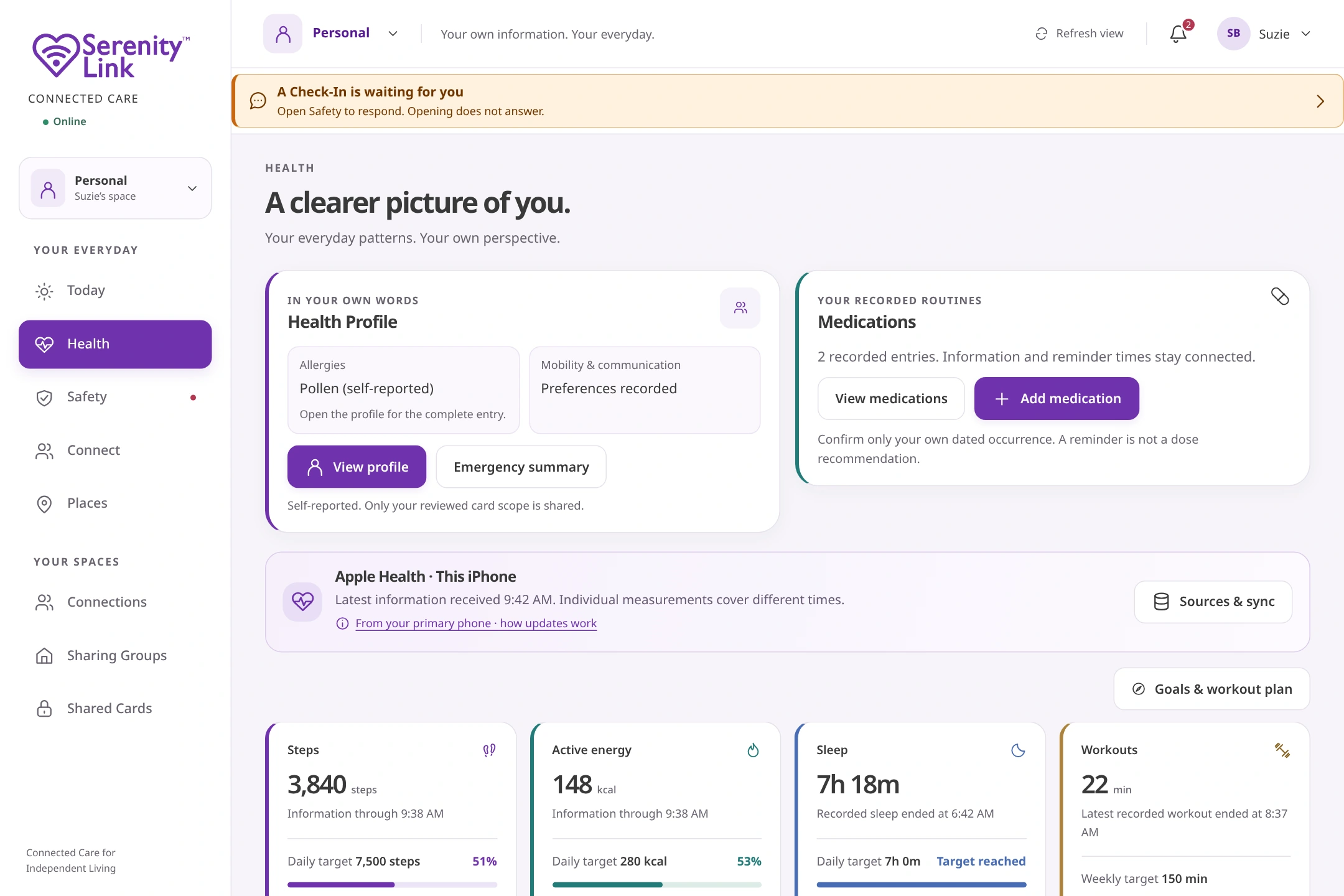Open Emergency summary
This screenshot has height=896, width=1344.
click(521, 467)
